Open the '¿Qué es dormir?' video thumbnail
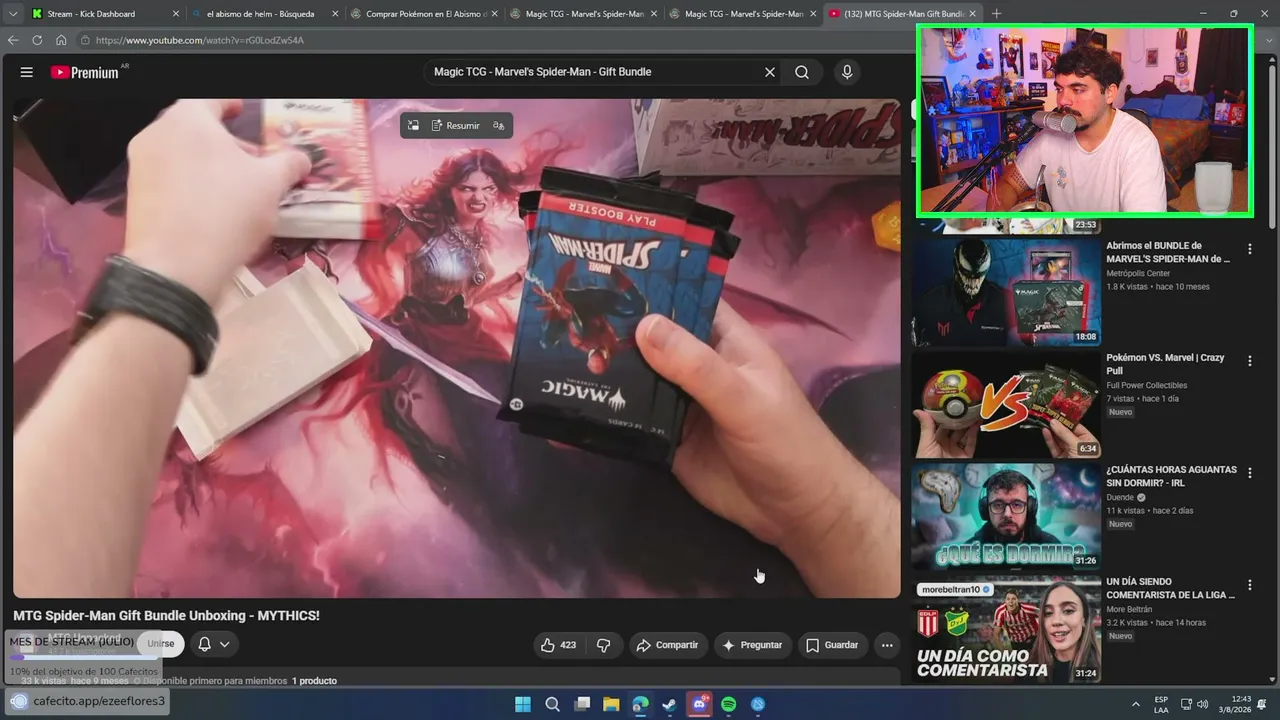Image resolution: width=1280 pixels, height=720 pixels. pyautogui.click(x=1006, y=517)
